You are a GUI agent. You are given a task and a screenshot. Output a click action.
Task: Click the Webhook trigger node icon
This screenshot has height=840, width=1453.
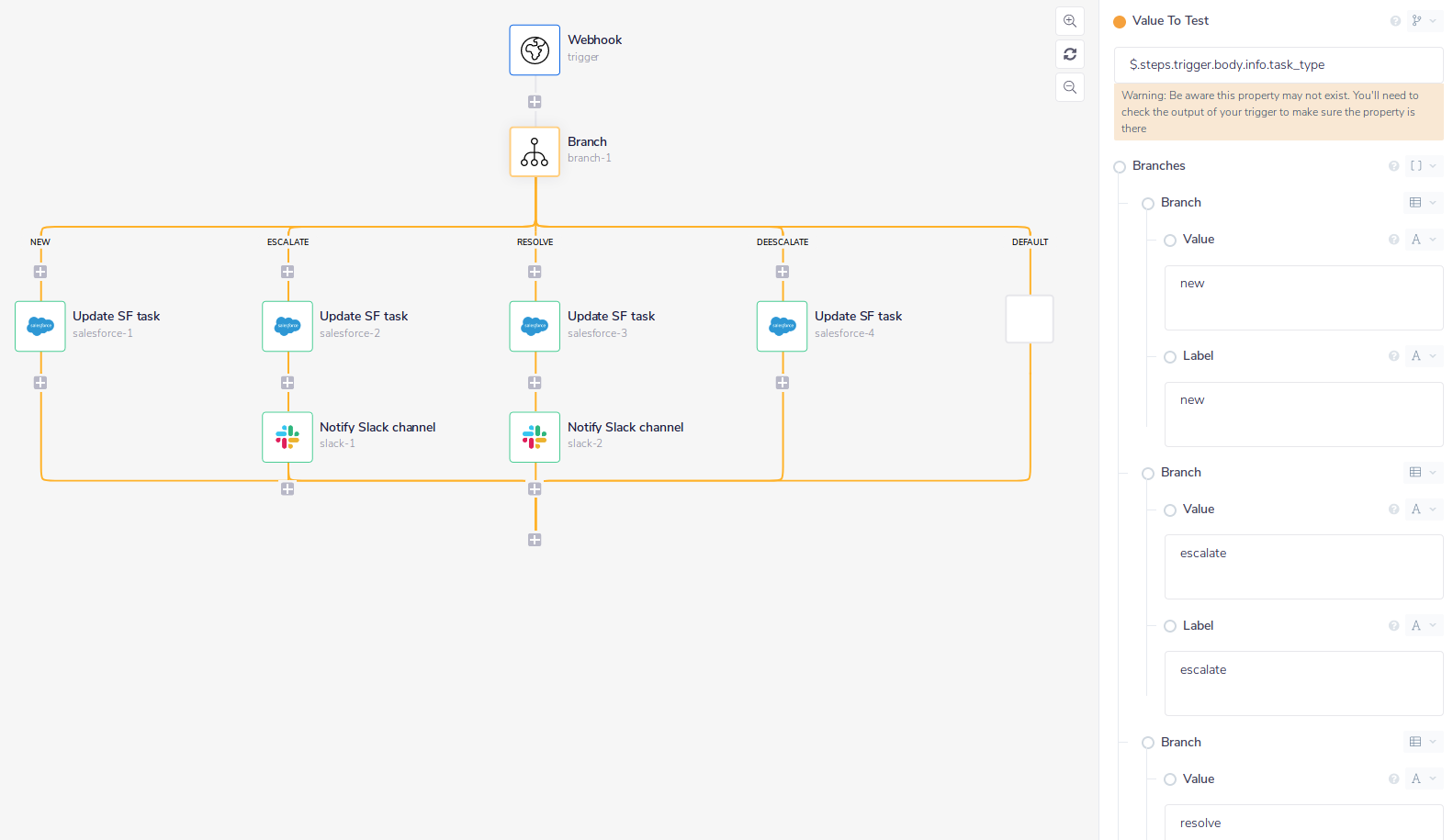[x=535, y=50]
